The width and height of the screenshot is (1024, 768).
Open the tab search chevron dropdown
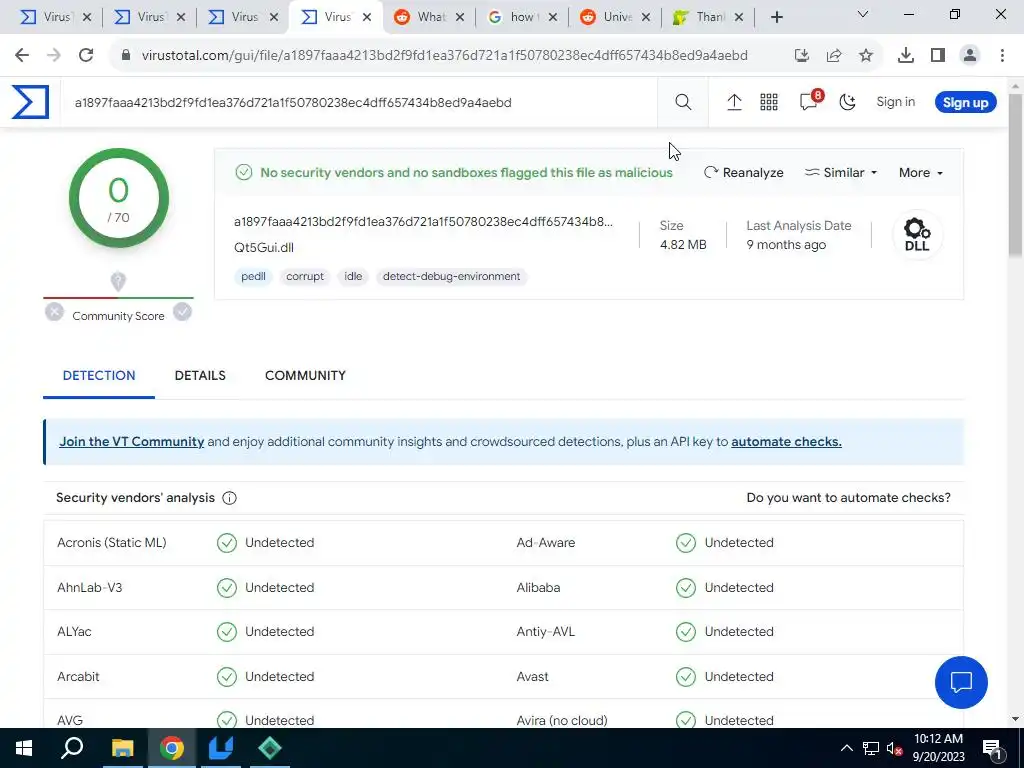pyautogui.click(x=862, y=14)
